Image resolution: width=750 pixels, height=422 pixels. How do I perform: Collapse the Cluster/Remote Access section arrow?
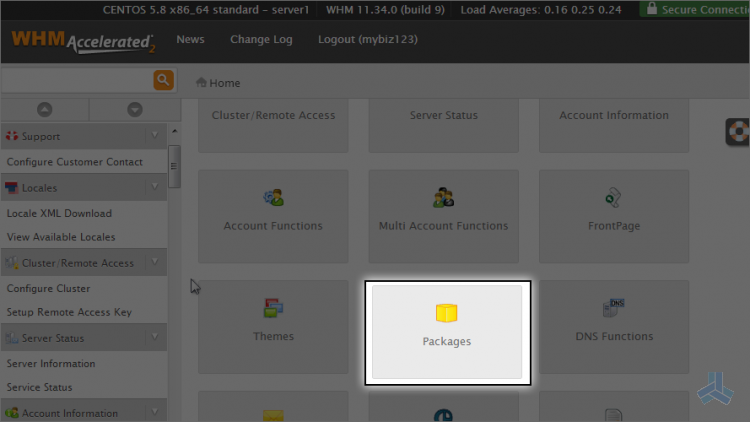tap(155, 262)
